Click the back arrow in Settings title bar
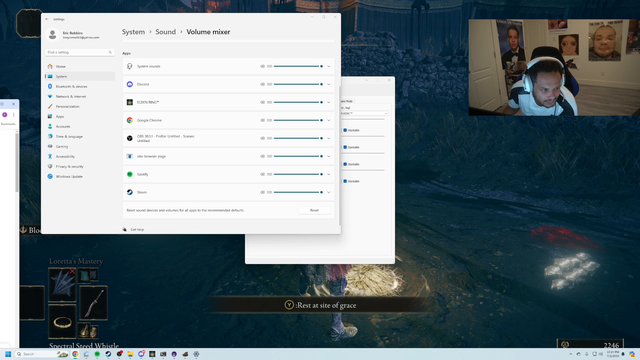Image resolution: width=640 pixels, height=360 pixels. click(47, 19)
